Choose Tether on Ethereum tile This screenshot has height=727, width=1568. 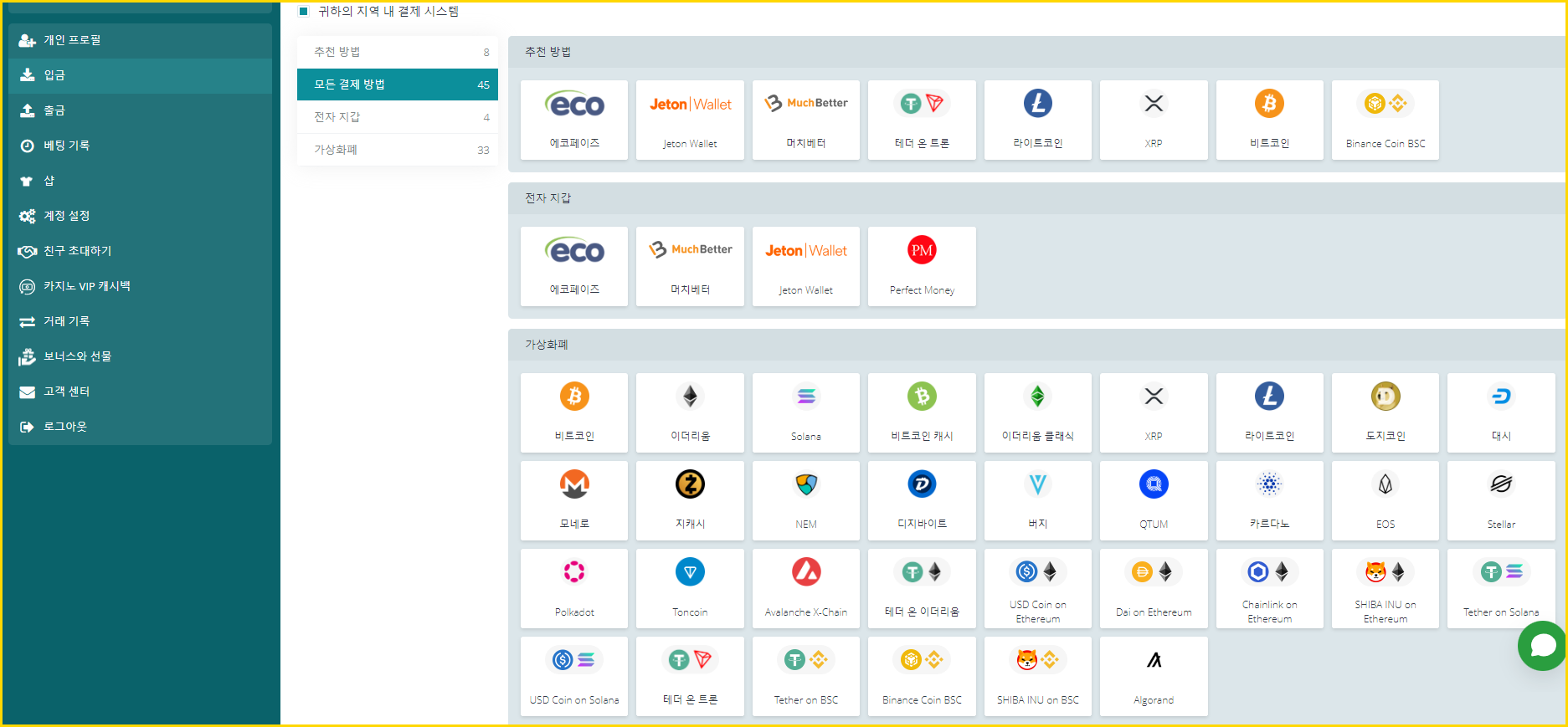(922, 588)
